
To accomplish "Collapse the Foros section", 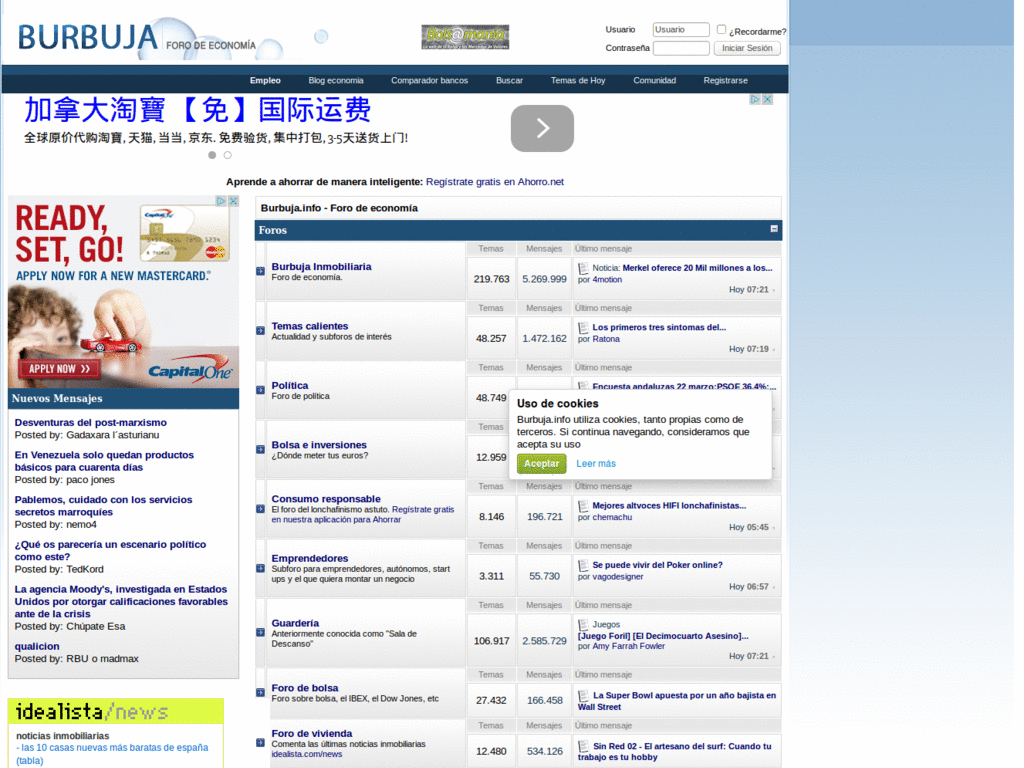I will click(x=774, y=229).
